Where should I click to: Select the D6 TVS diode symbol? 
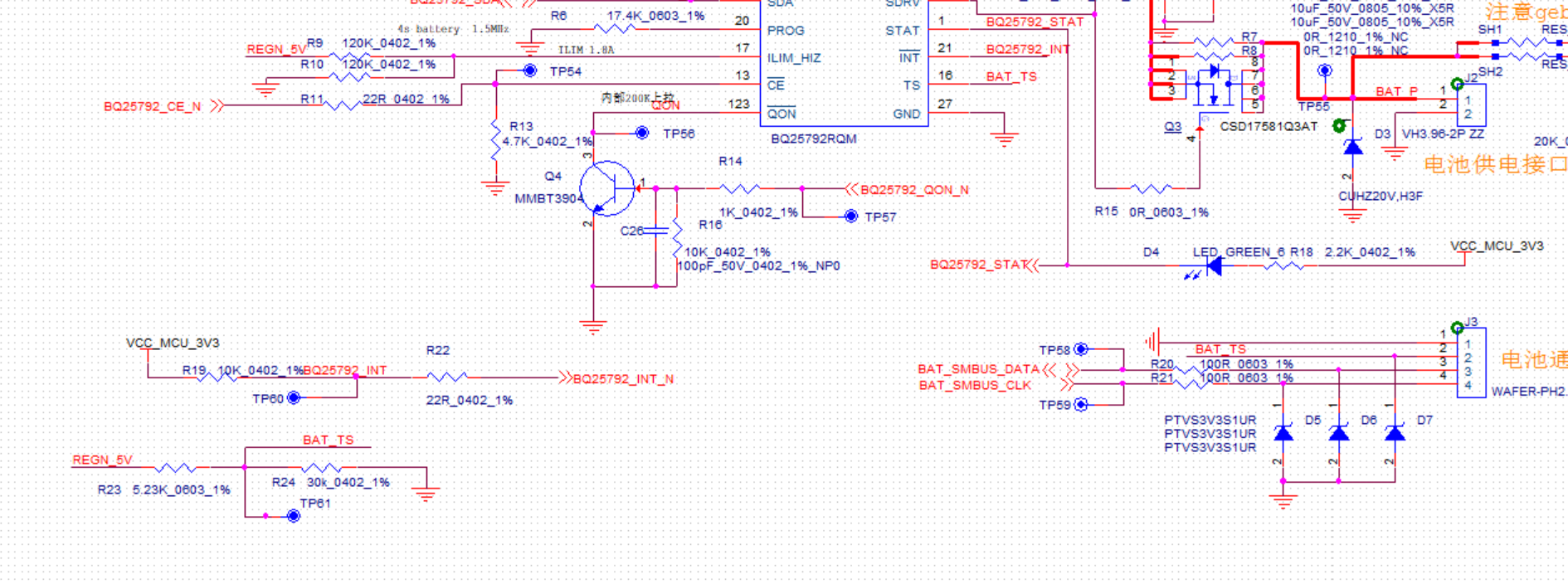tap(1339, 433)
